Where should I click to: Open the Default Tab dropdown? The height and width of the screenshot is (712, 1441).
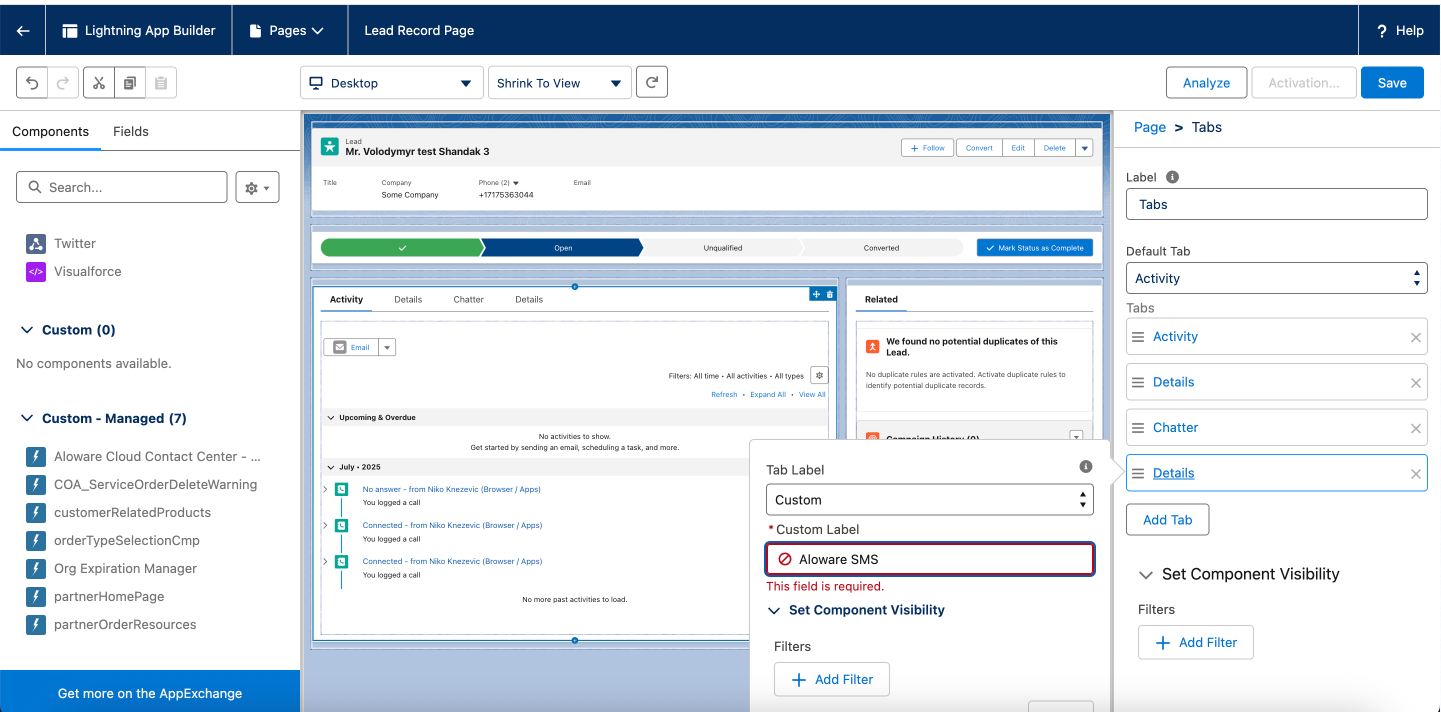[x=1276, y=278]
